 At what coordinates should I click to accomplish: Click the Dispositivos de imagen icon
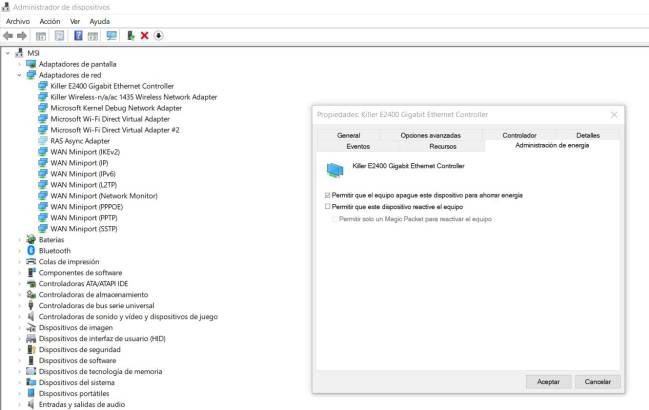(x=31, y=327)
